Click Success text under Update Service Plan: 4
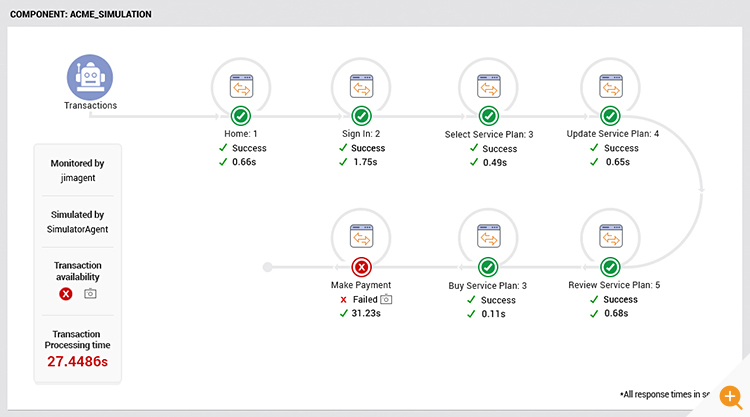 (621, 148)
